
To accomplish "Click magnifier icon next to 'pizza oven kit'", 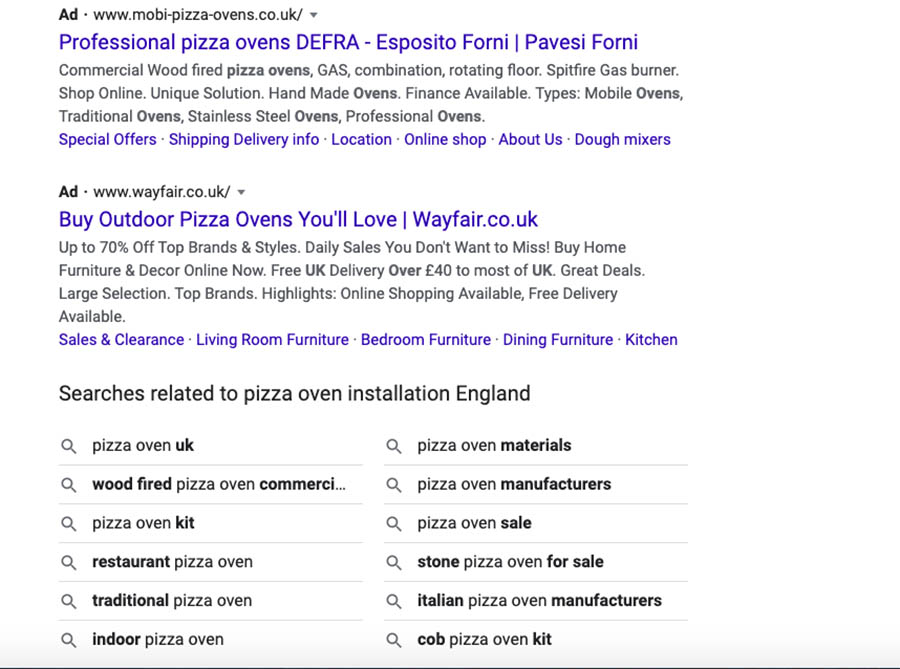I will click(x=68, y=523).
